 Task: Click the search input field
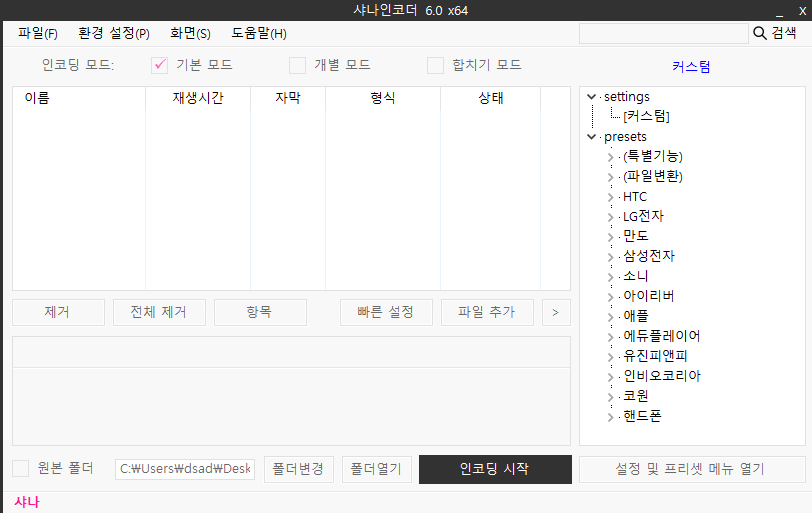663,34
